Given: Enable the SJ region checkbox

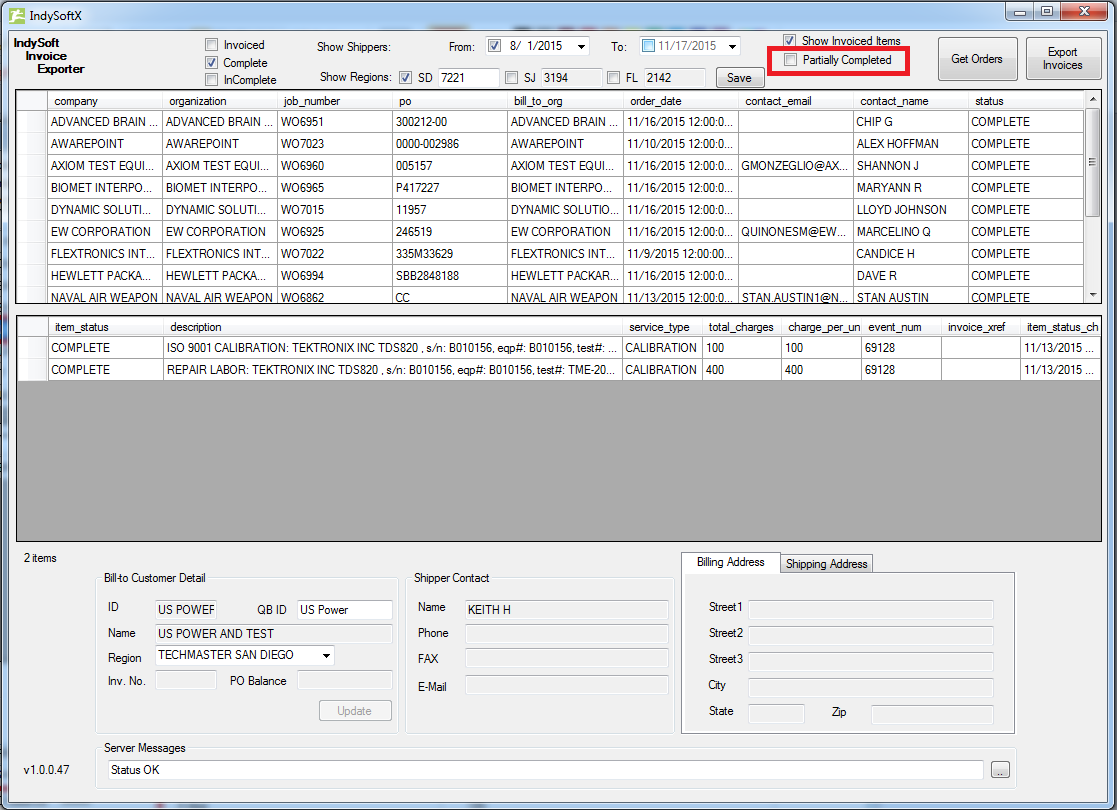Looking at the screenshot, I should (512, 77).
